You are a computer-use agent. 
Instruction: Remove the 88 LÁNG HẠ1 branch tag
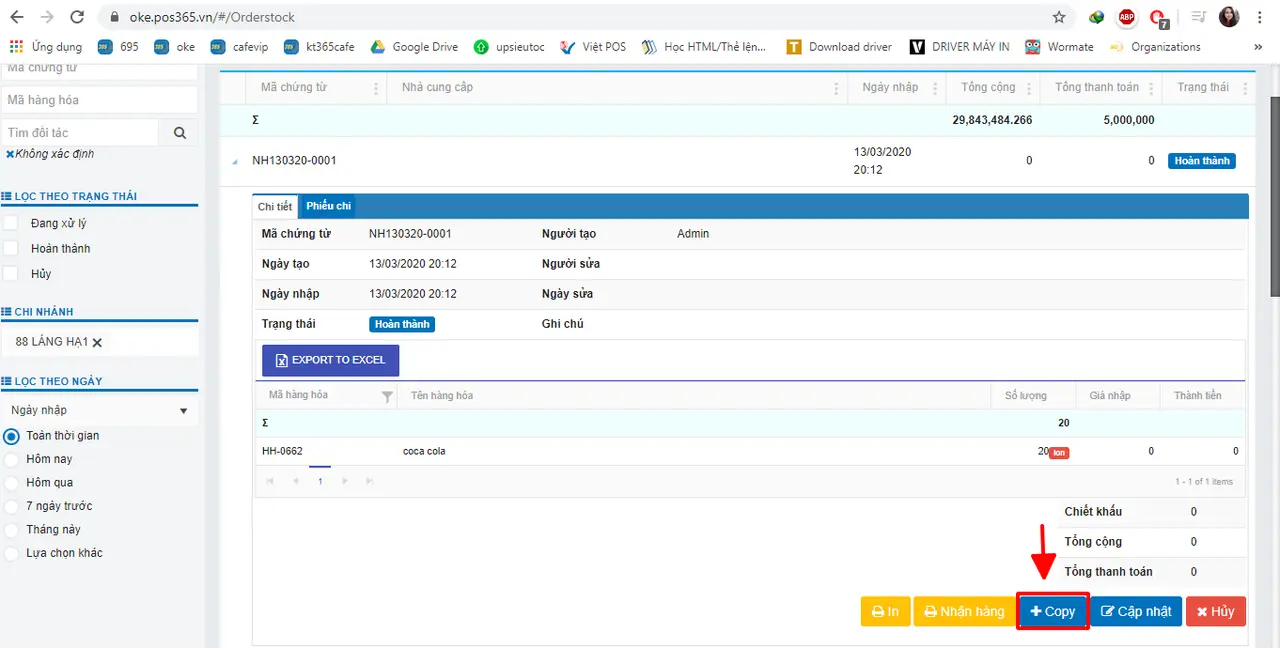97,342
